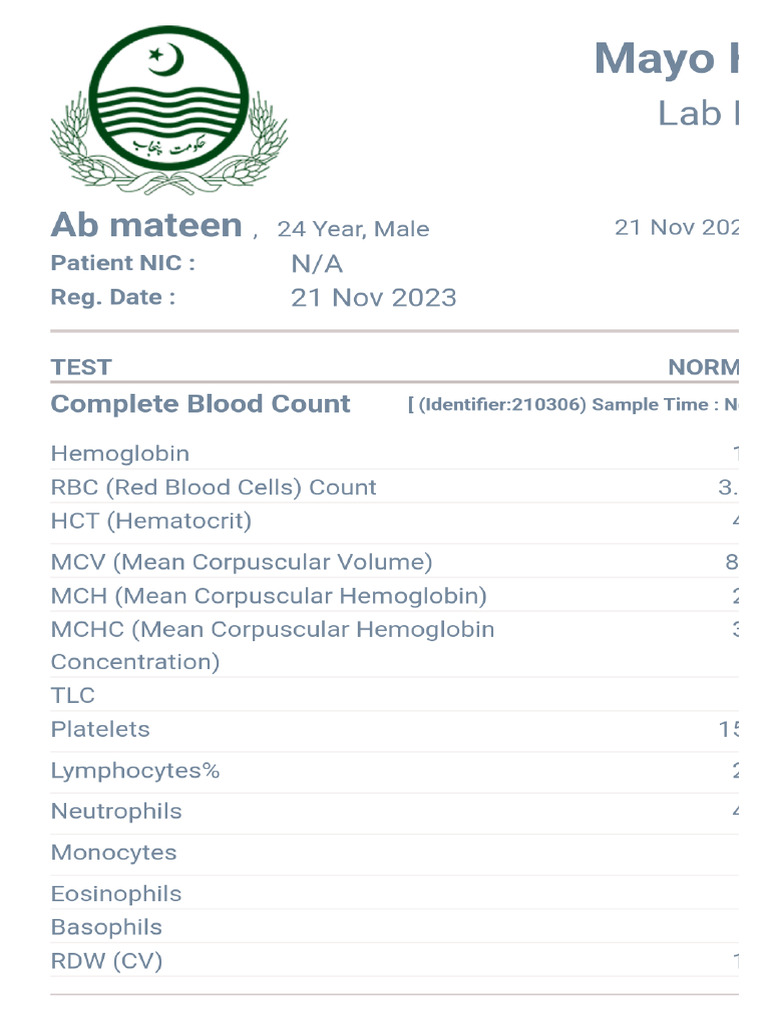Click the Complete Blood Count heading

click(x=200, y=404)
